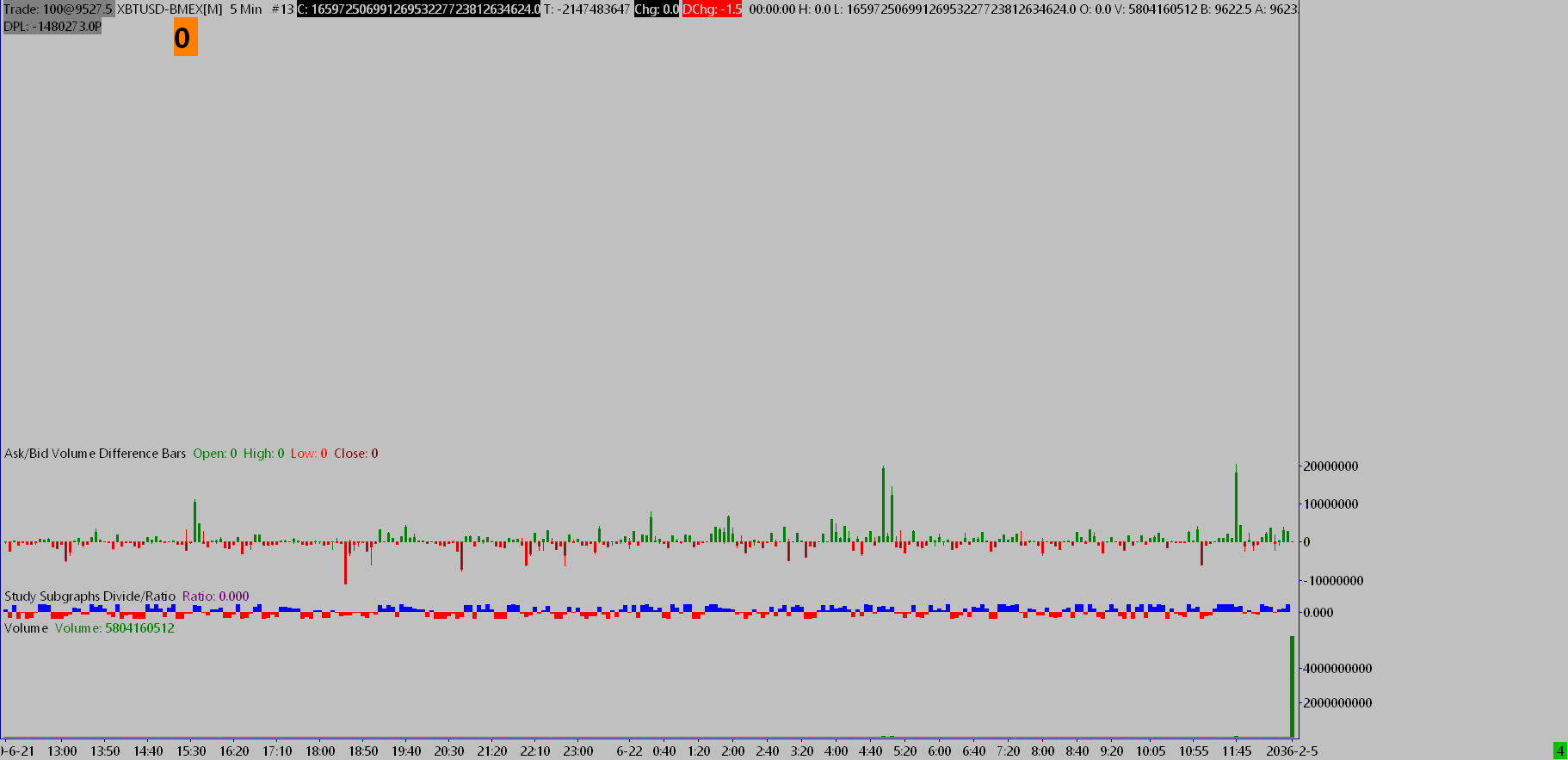
Task: Click the 2000000000 volume scale value
Action: tap(1337, 702)
